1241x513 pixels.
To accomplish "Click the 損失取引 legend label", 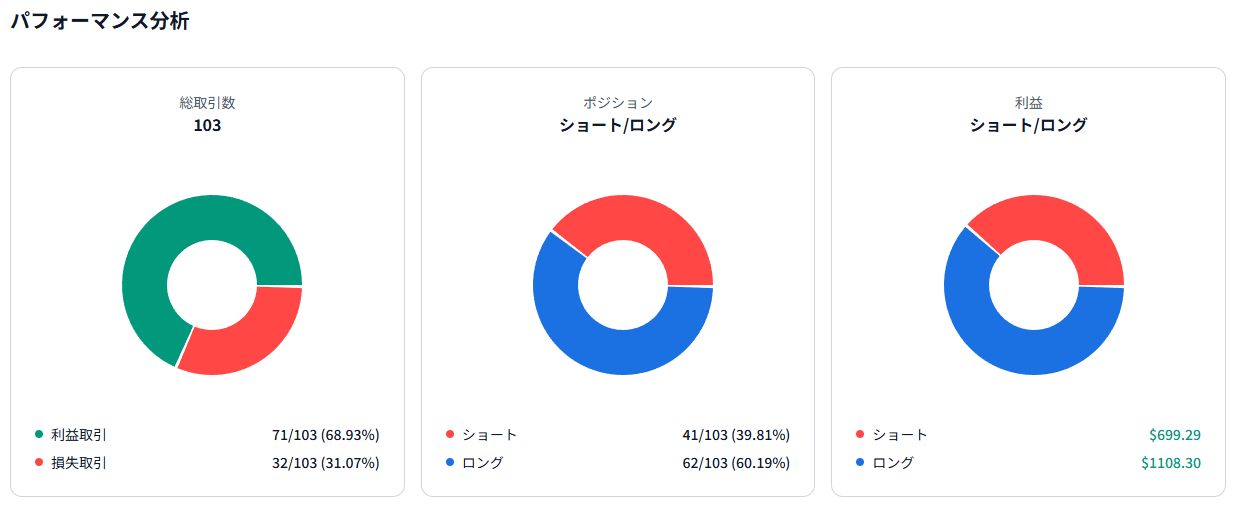I will tap(79, 463).
